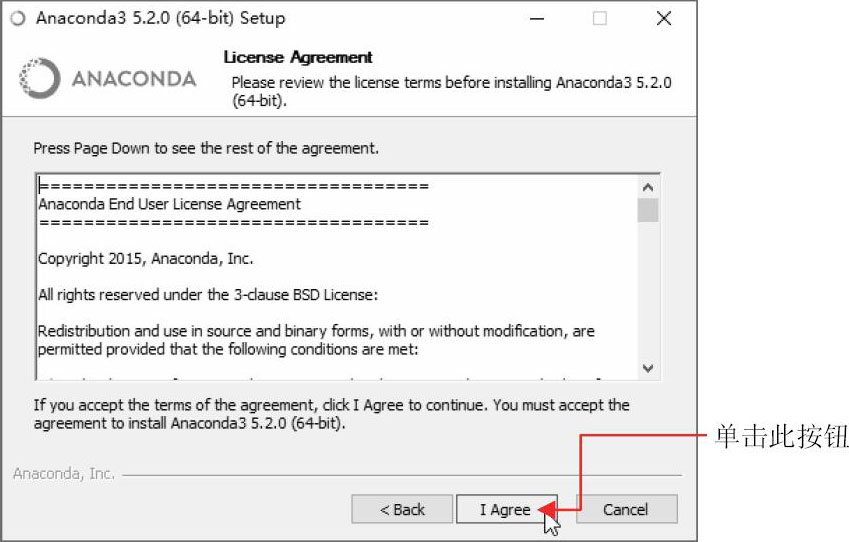Go back with the < Back button

402,509
